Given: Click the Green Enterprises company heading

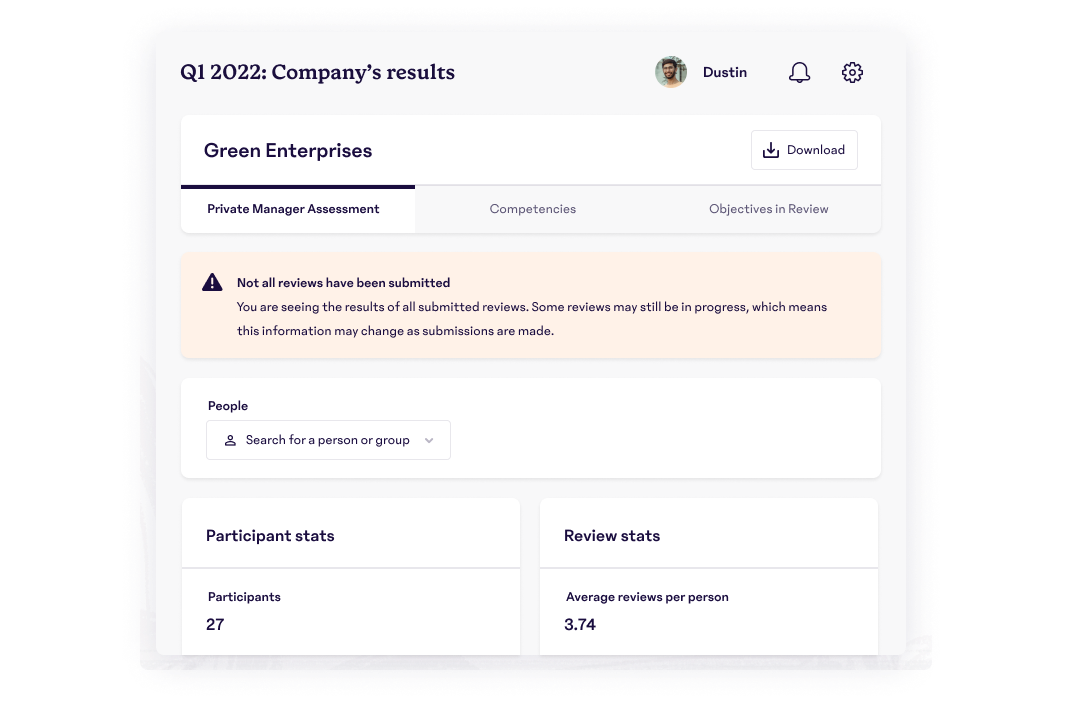Looking at the screenshot, I should 288,151.
